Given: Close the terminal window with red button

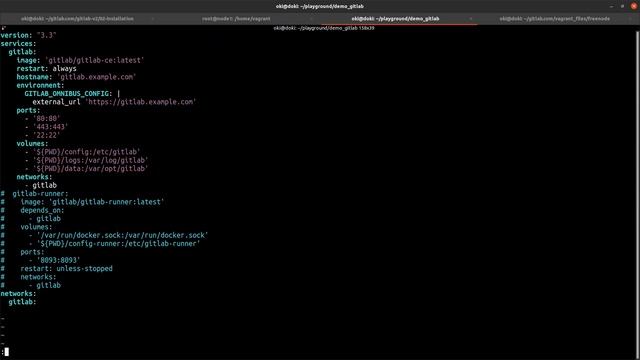Looking at the screenshot, I should pos(634,6).
